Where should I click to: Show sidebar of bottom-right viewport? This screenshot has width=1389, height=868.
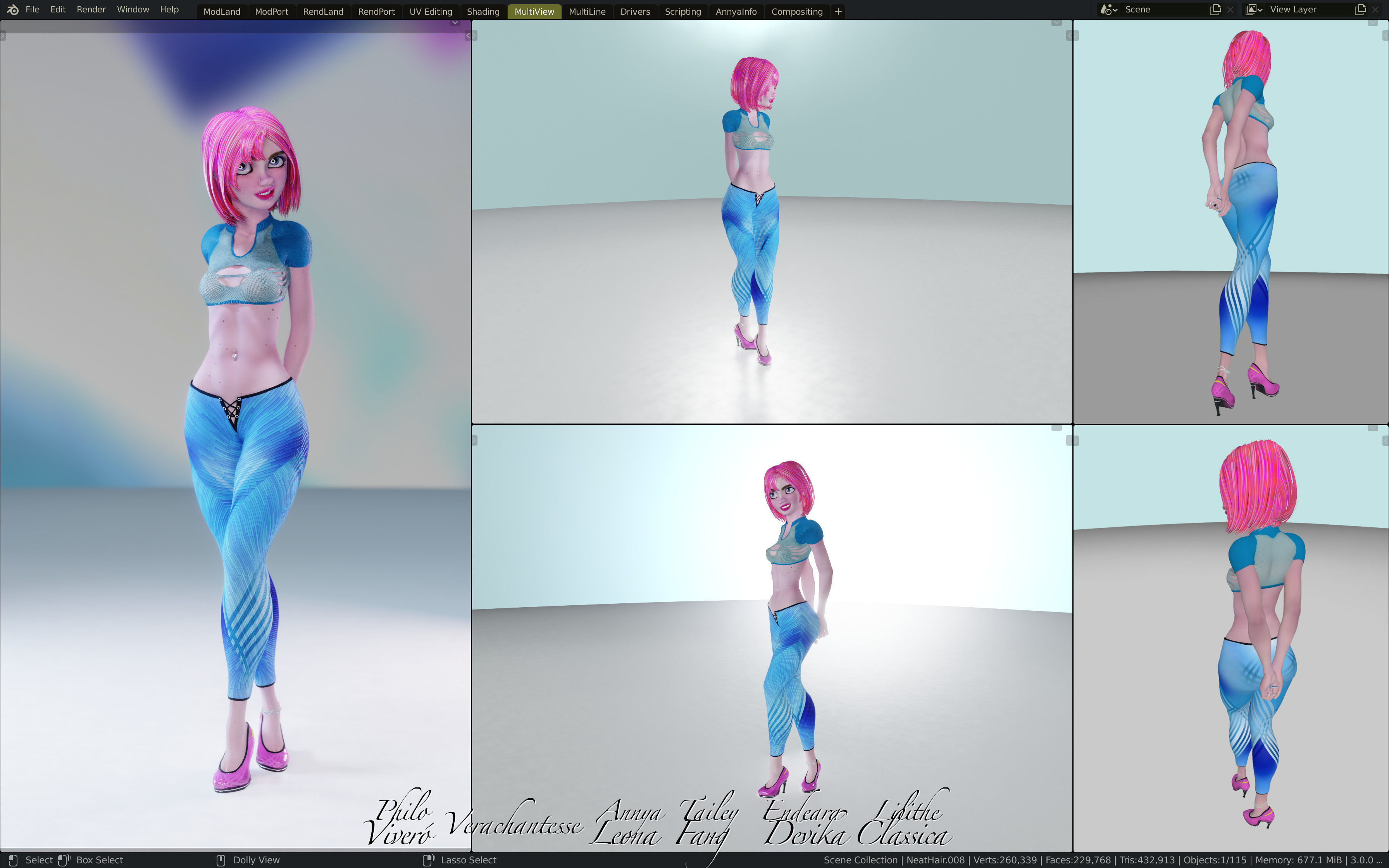1386,441
